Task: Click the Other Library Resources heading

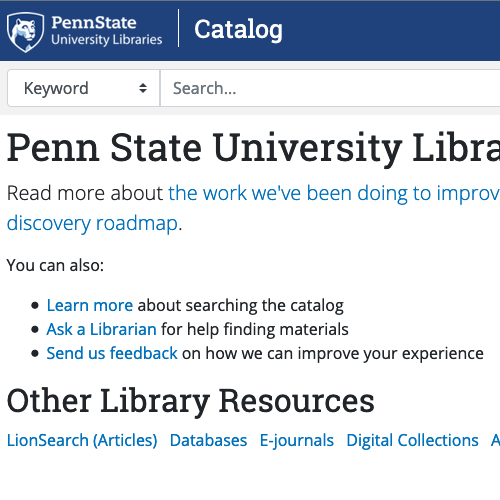Action: (191, 401)
